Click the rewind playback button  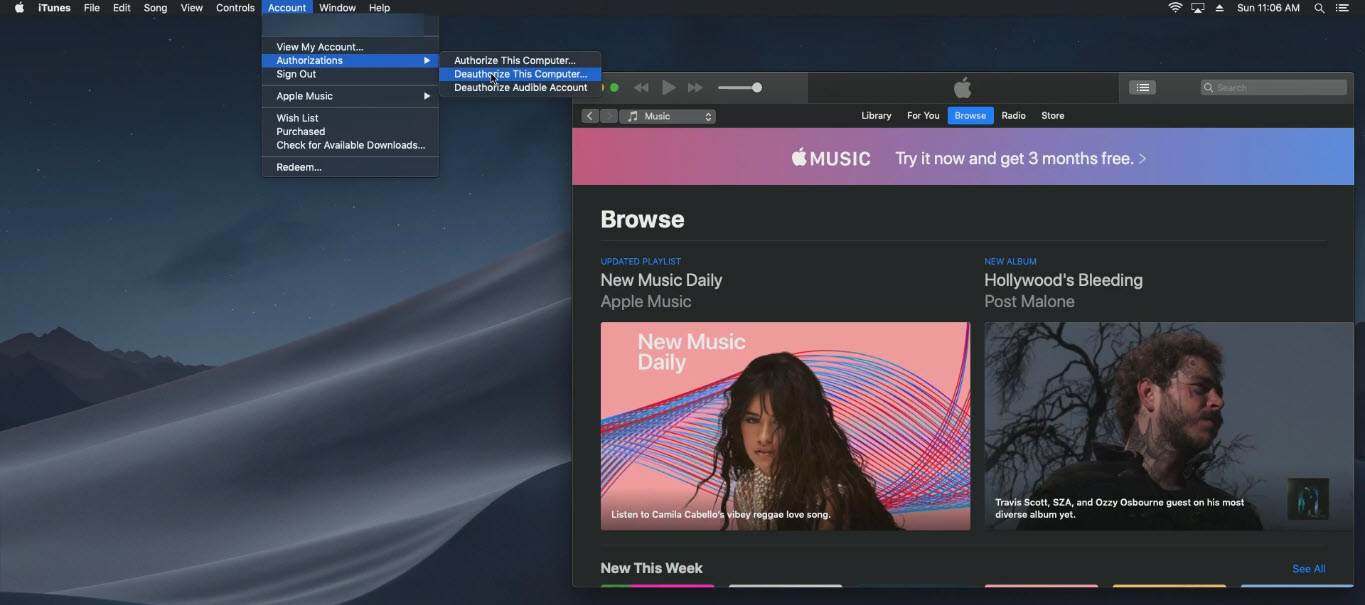point(642,88)
